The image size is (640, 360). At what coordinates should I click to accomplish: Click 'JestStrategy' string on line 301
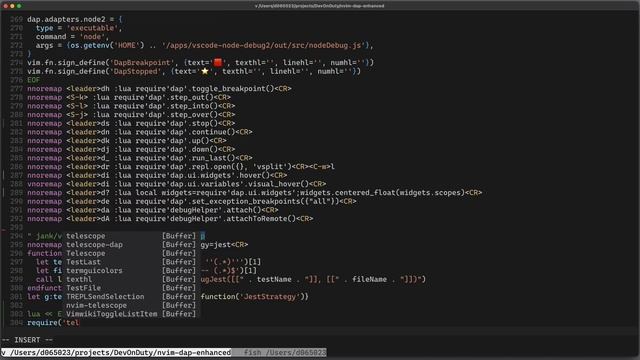[x=269, y=297]
